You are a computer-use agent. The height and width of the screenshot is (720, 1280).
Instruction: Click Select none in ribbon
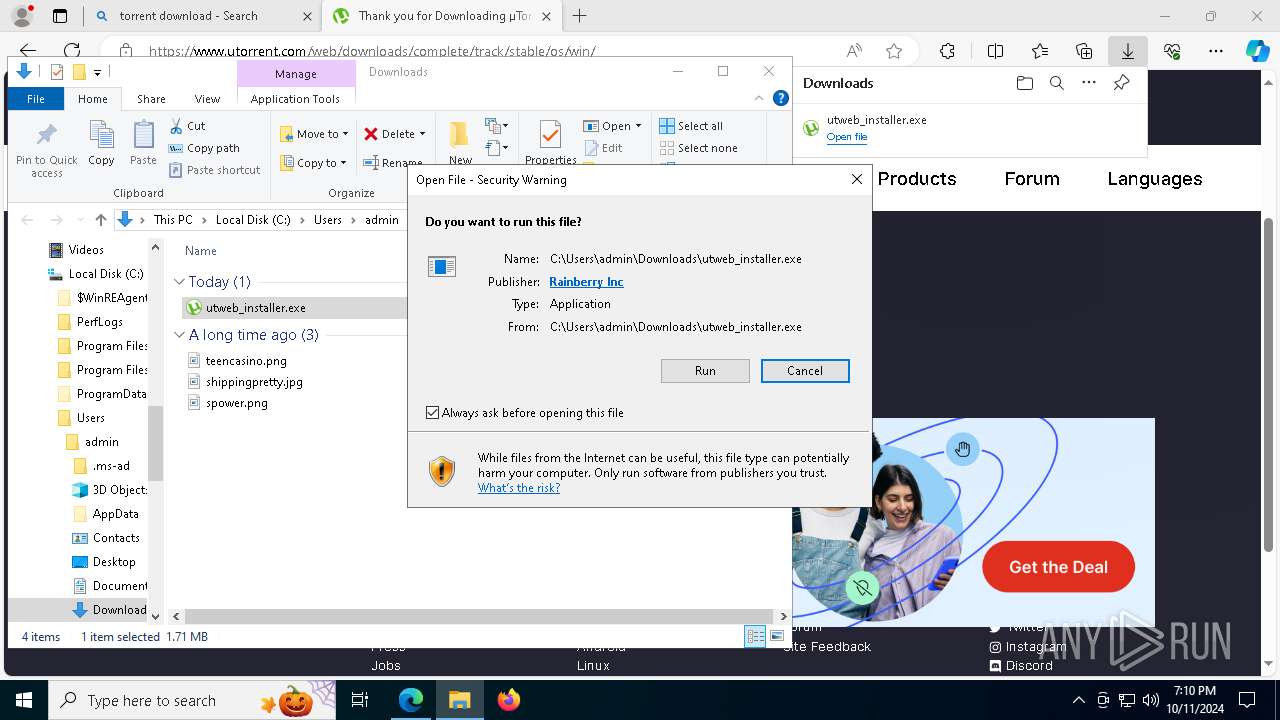click(x=699, y=148)
